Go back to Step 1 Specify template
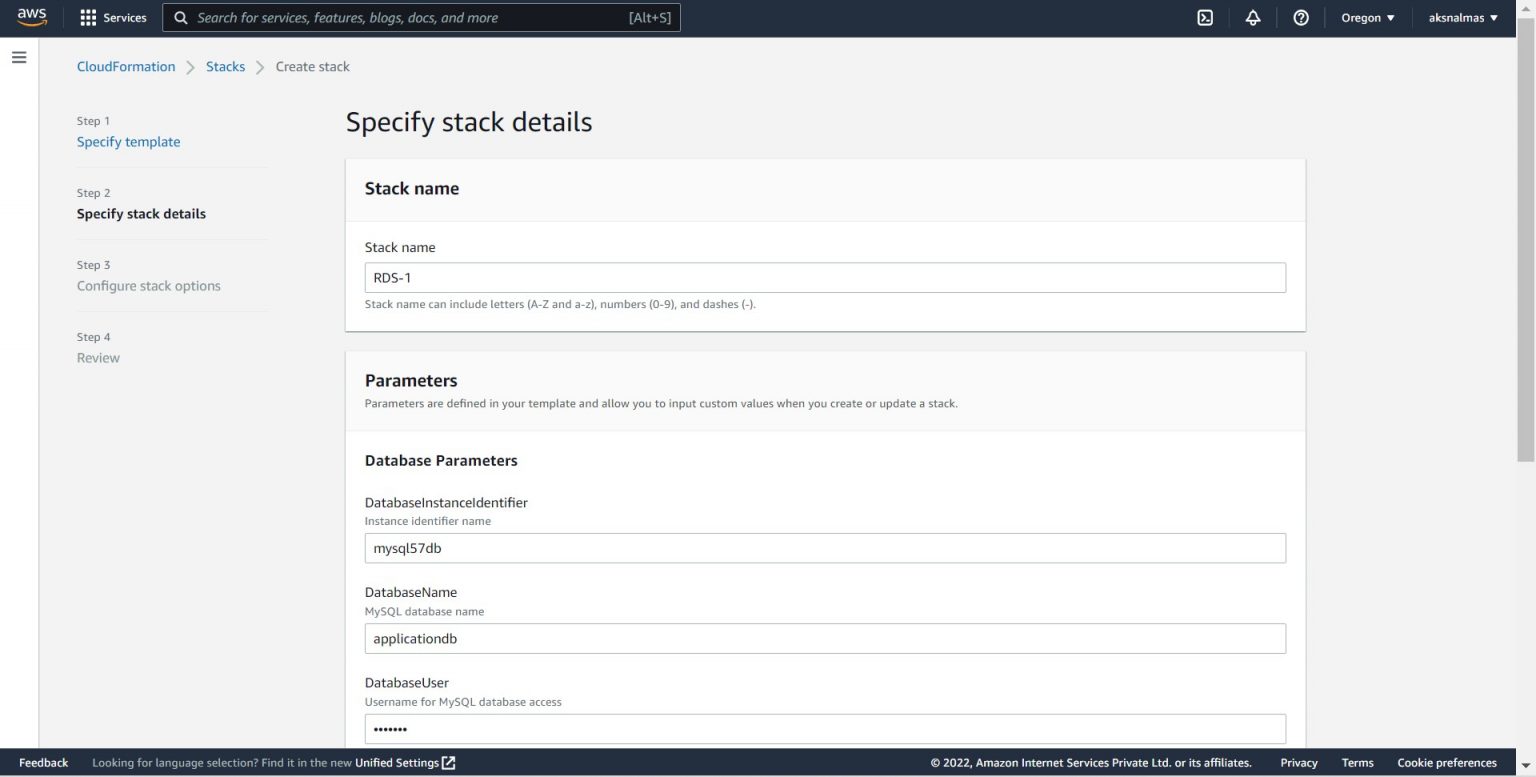Image resolution: width=1536 pixels, height=777 pixels. 128,141
